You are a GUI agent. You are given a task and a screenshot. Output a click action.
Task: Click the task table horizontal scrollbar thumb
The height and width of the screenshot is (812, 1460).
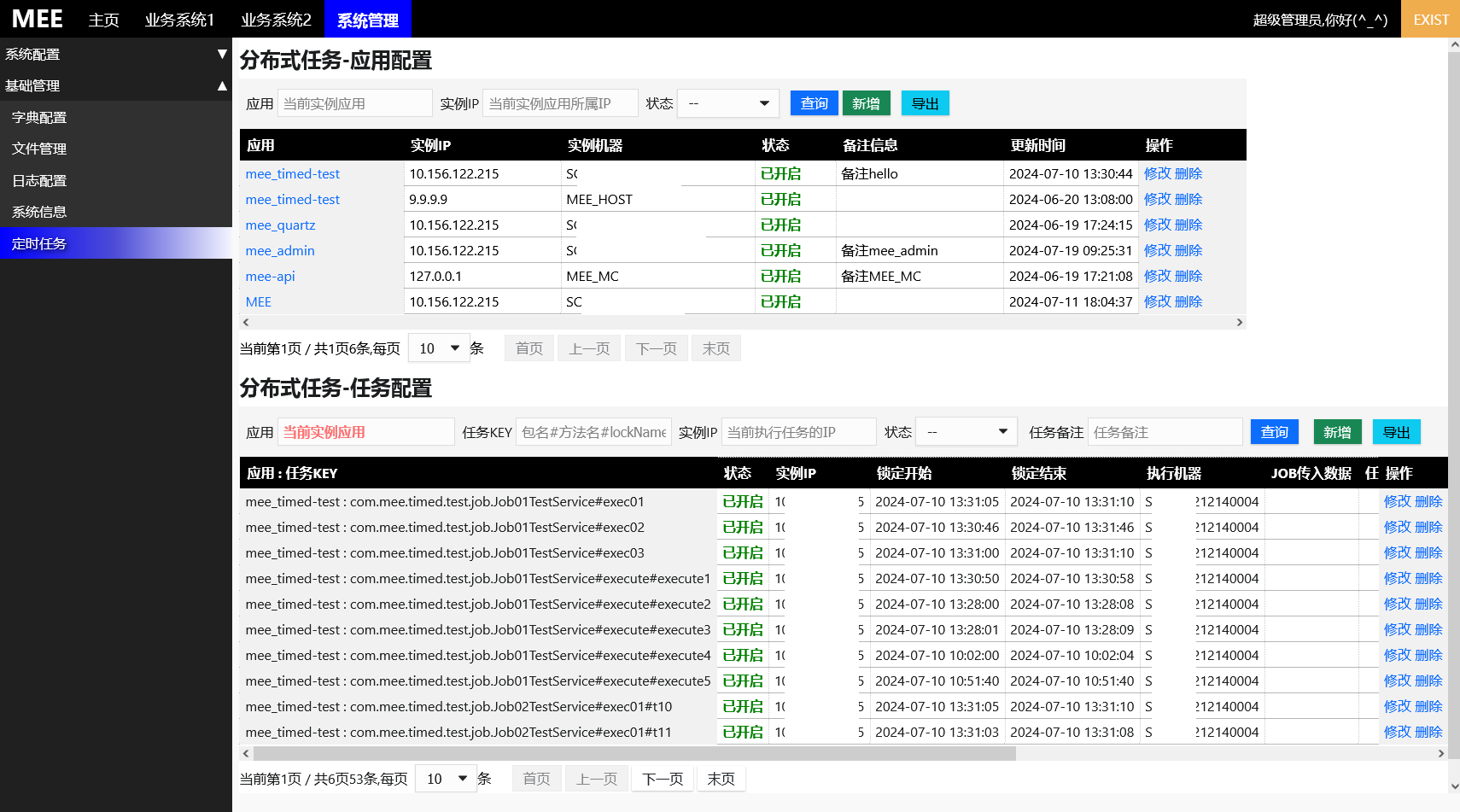(x=634, y=753)
